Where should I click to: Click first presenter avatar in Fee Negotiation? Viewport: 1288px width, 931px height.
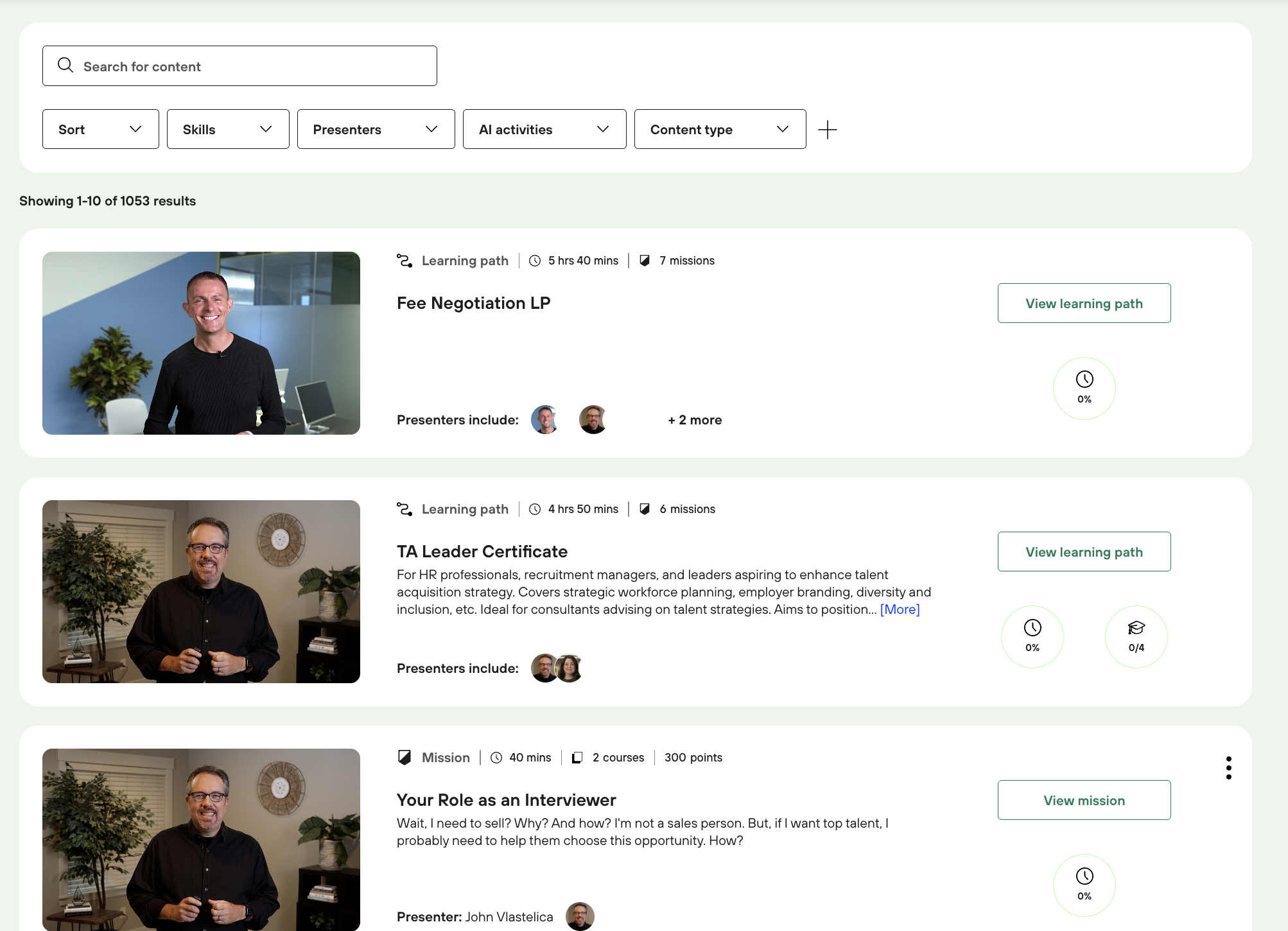click(x=545, y=420)
